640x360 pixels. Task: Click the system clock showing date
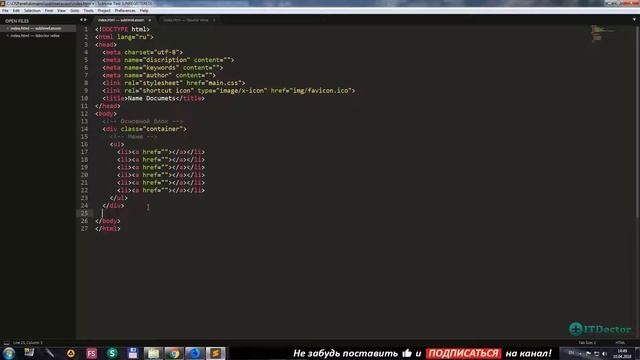coord(622,353)
